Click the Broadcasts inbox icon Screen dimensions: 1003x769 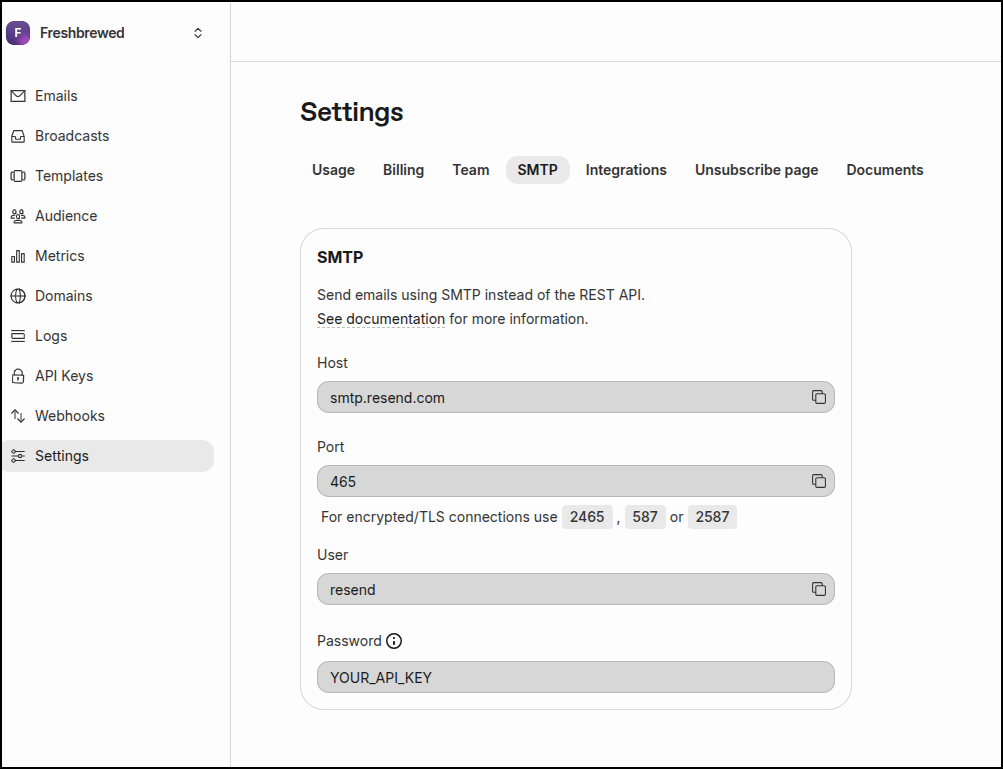point(18,136)
